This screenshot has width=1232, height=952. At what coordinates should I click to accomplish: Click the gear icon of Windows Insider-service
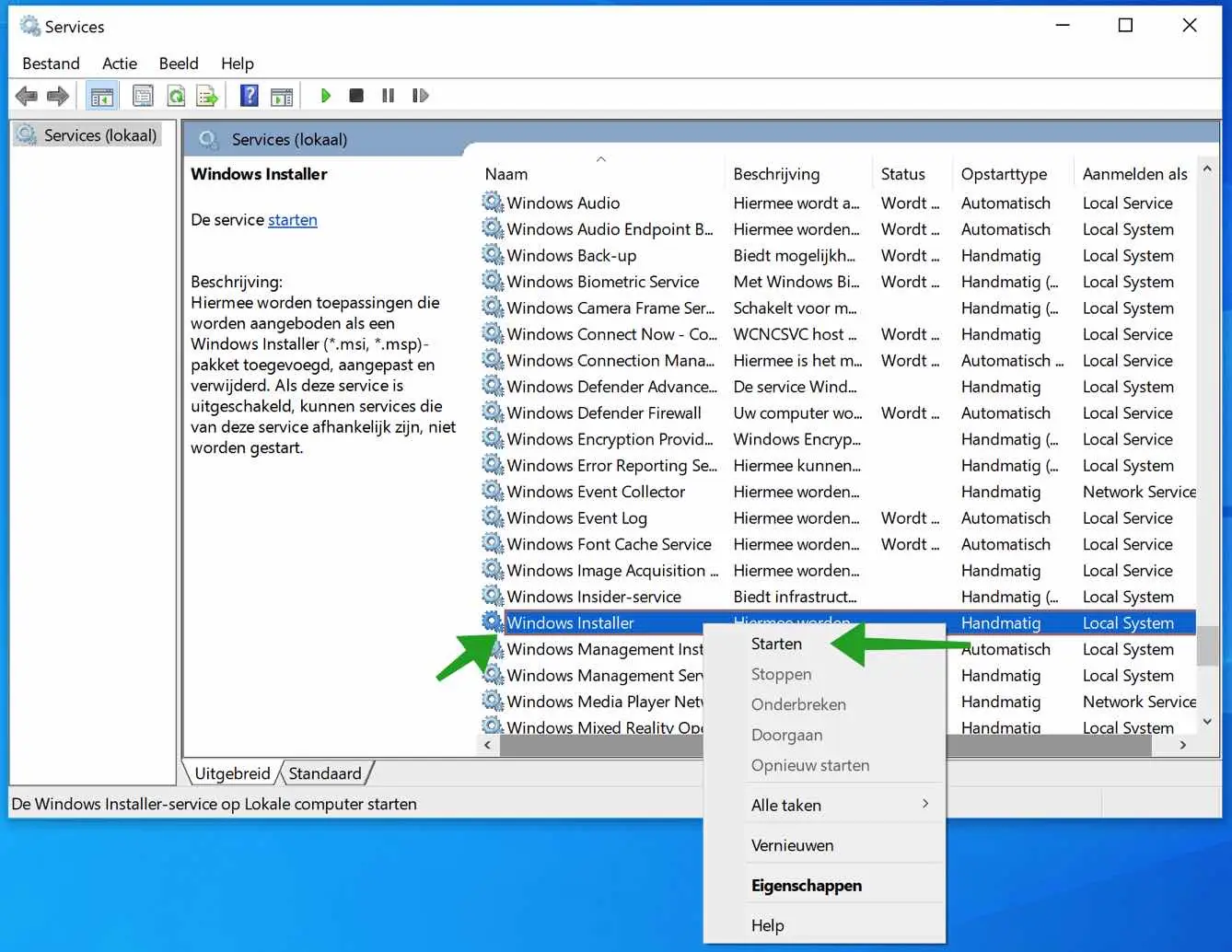pyautogui.click(x=493, y=596)
